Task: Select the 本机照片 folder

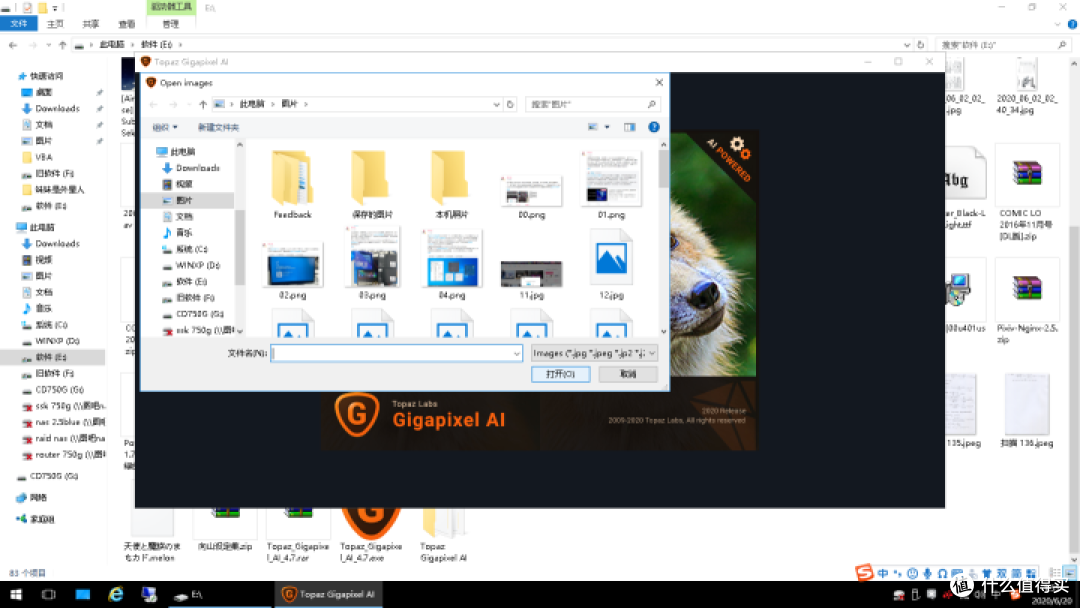Action: coord(452,184)
